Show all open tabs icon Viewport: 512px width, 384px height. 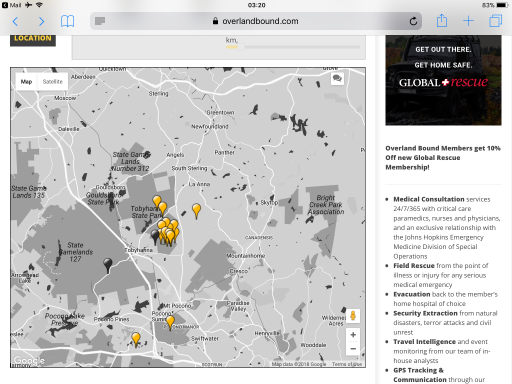point(495,21)
